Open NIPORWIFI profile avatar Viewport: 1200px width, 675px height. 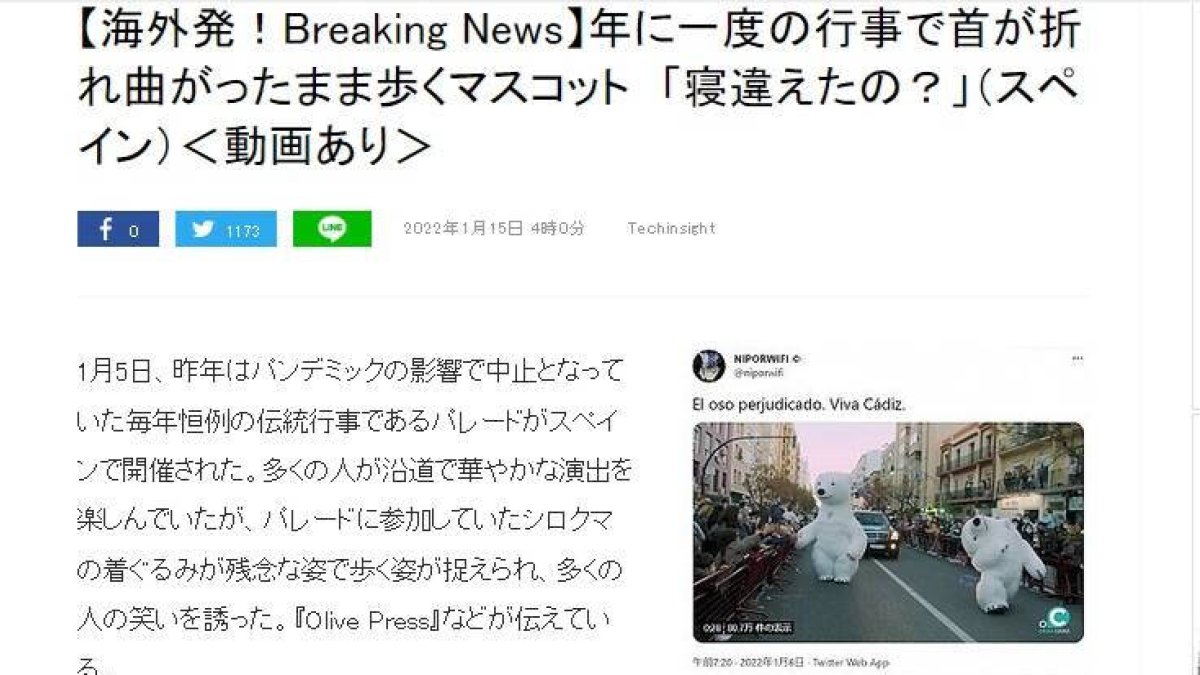click(708, 365)
